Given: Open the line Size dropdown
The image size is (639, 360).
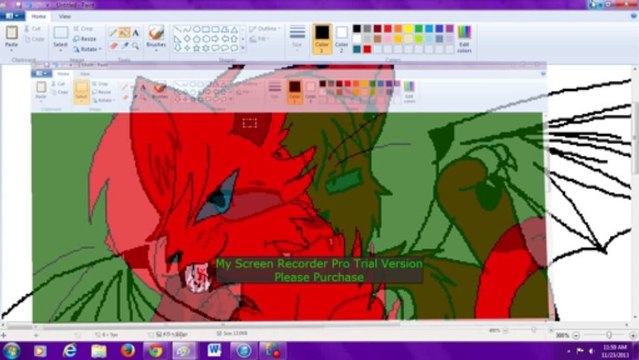Looking at the screenshot, I should [x=297, y=38].
